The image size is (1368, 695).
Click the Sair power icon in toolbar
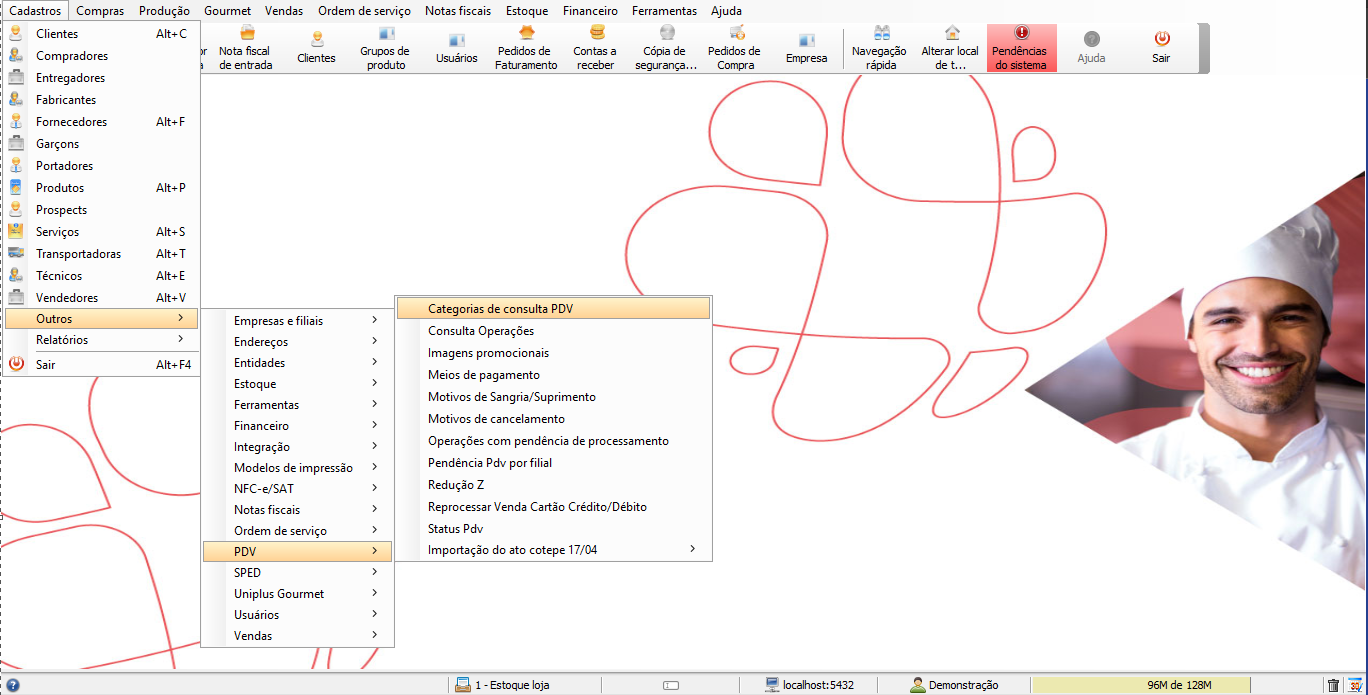click(1161, 48)
